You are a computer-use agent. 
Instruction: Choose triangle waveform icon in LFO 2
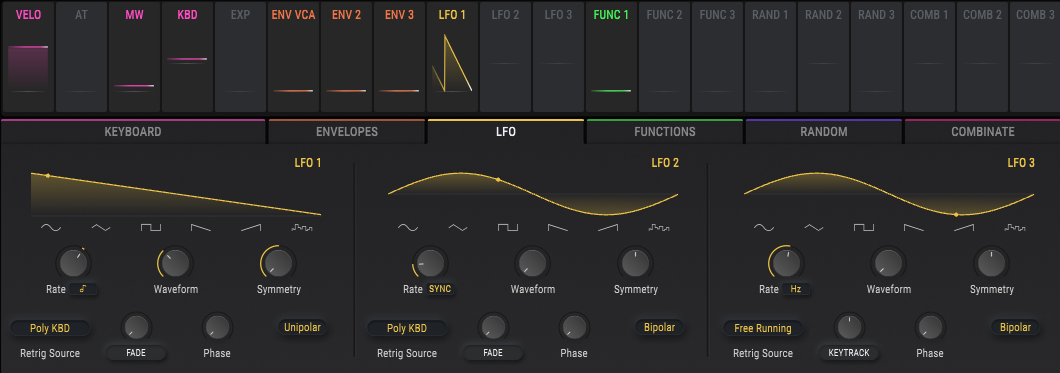coord(458,228)
